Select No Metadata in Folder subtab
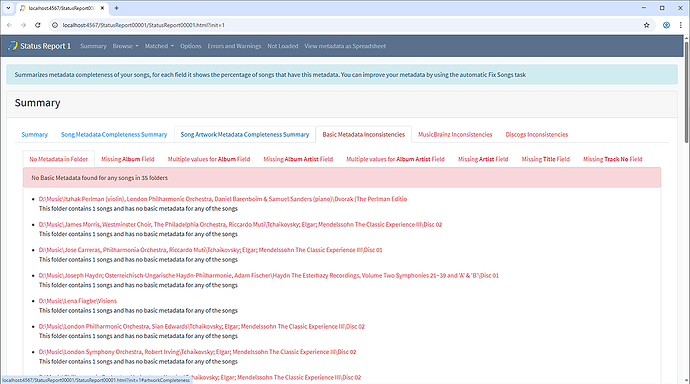 [x=59, y=159]
